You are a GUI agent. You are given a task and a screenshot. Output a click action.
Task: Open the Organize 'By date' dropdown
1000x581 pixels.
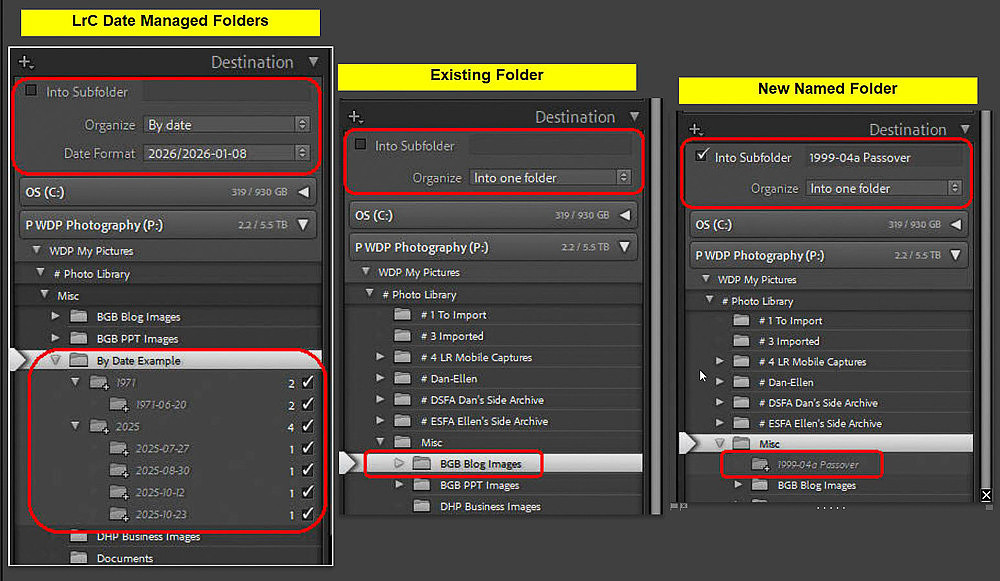click(226, 124)
